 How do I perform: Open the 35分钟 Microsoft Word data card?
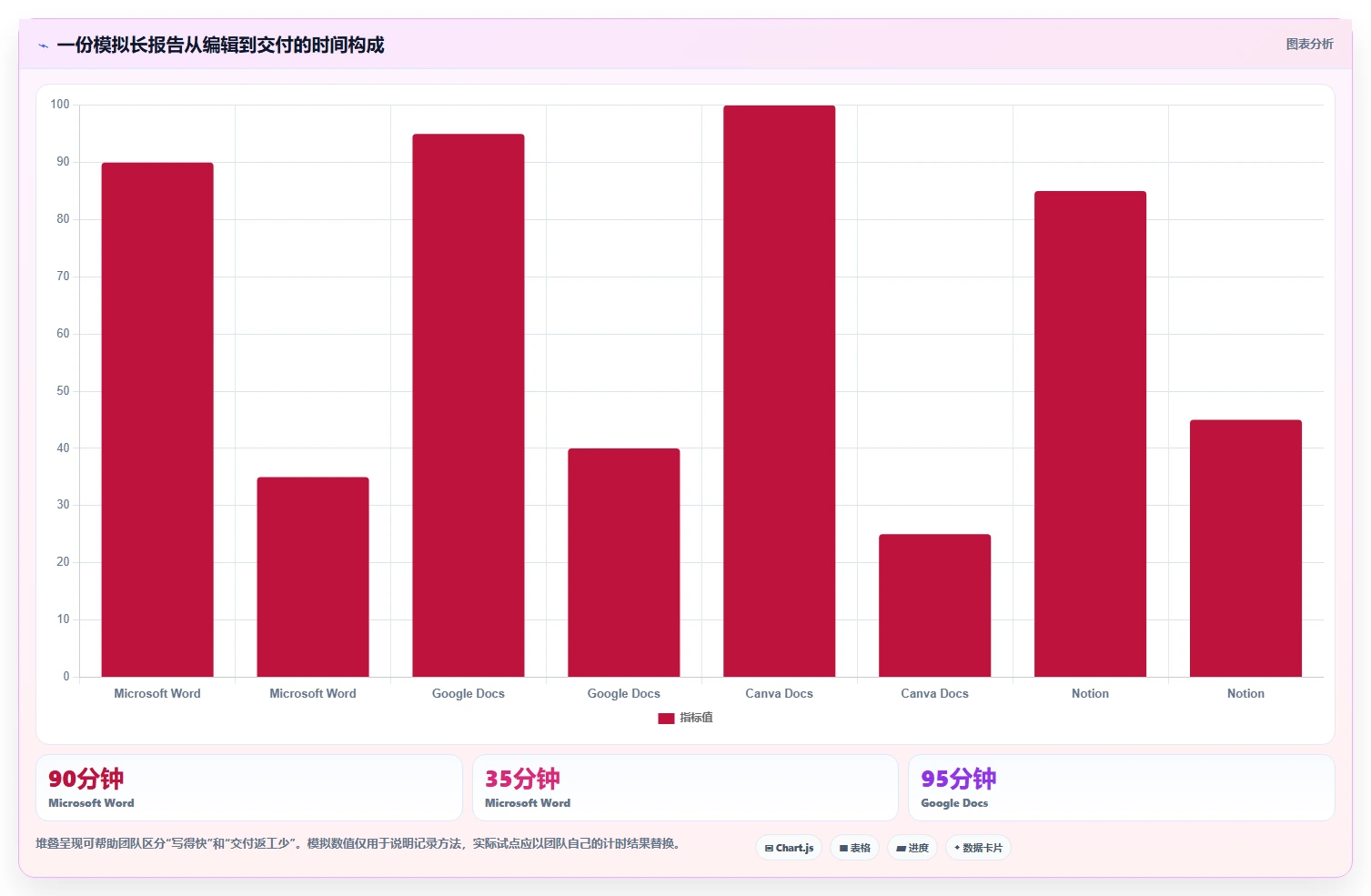pyautogui.click(x=685, y=788)
